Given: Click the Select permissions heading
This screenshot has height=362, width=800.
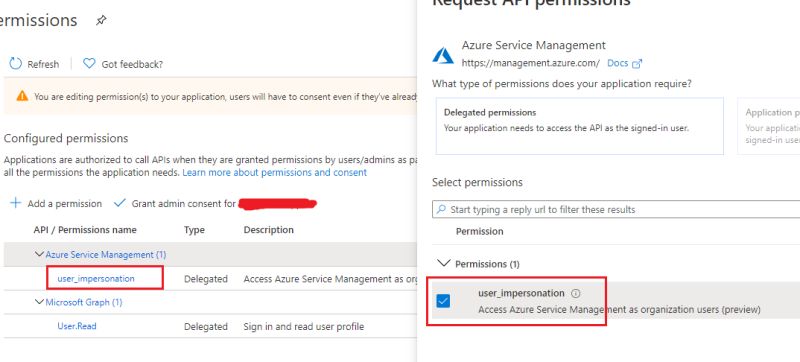Looking at the screenshot, I should 477,182.
